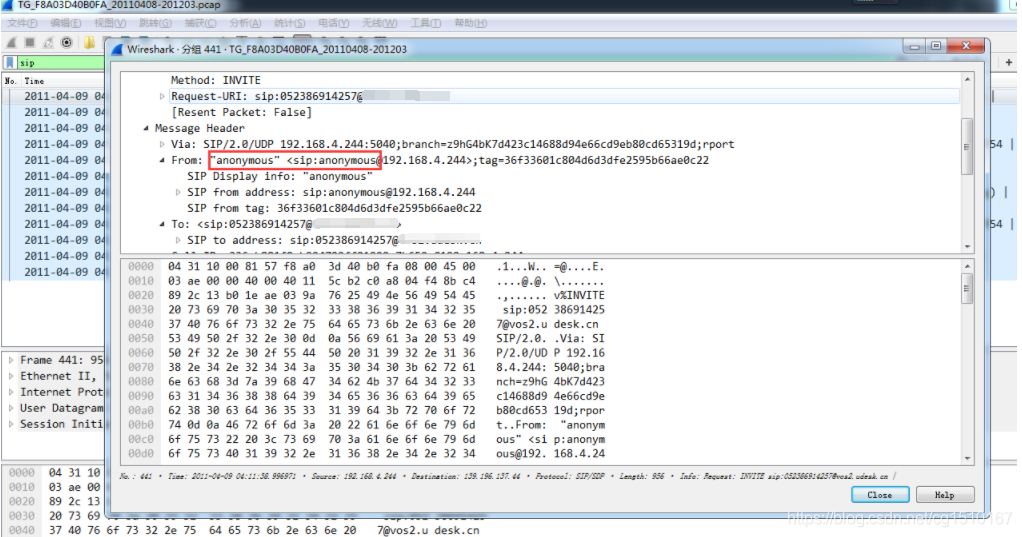Image resolution: width=1022 pixels, height=537 pixels.
Task: Add a filter button with the plus icon
Action: click(x=1008, y=63)
